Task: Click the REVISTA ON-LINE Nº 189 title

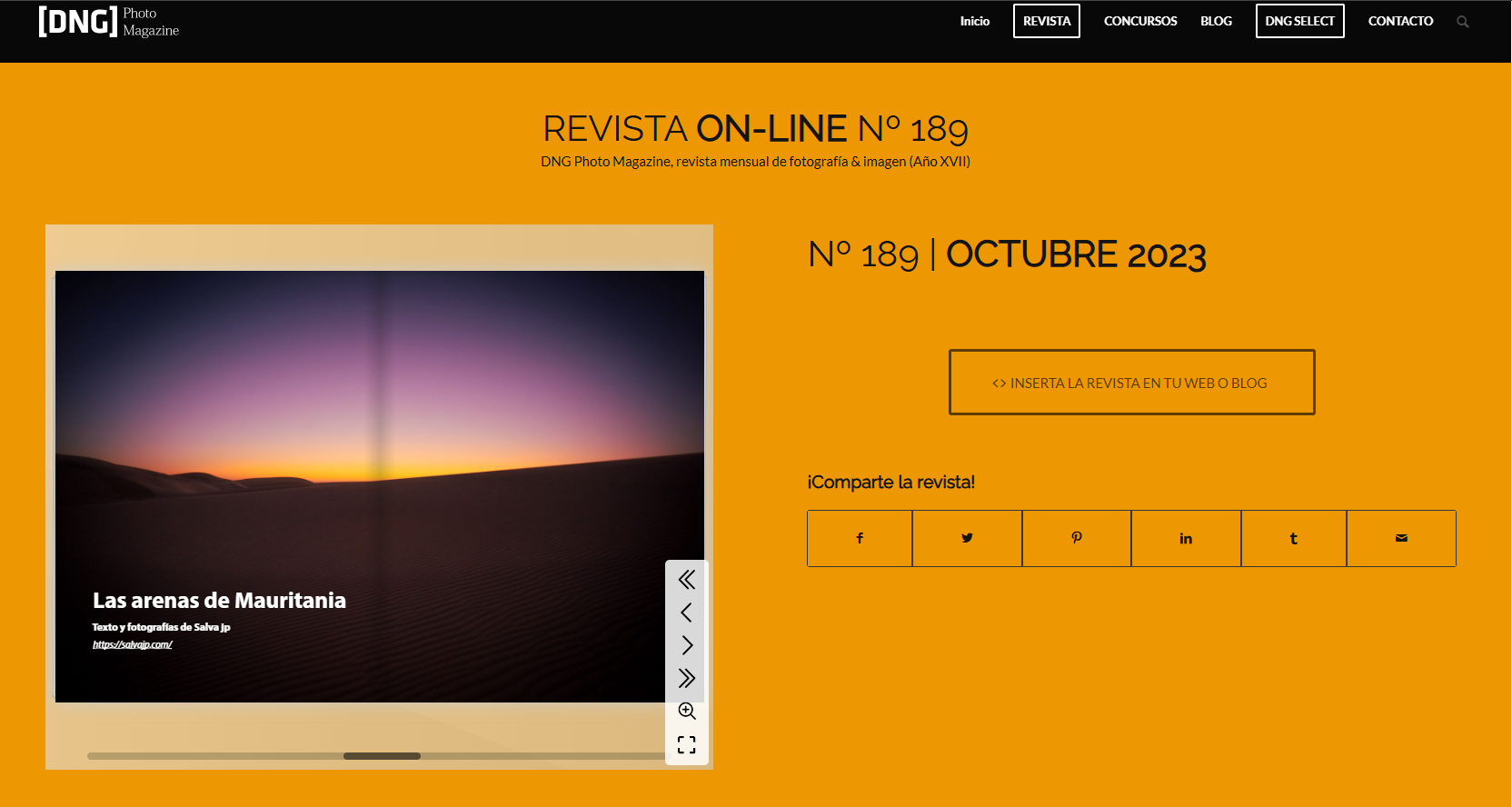Action: (x=756, y=129)
